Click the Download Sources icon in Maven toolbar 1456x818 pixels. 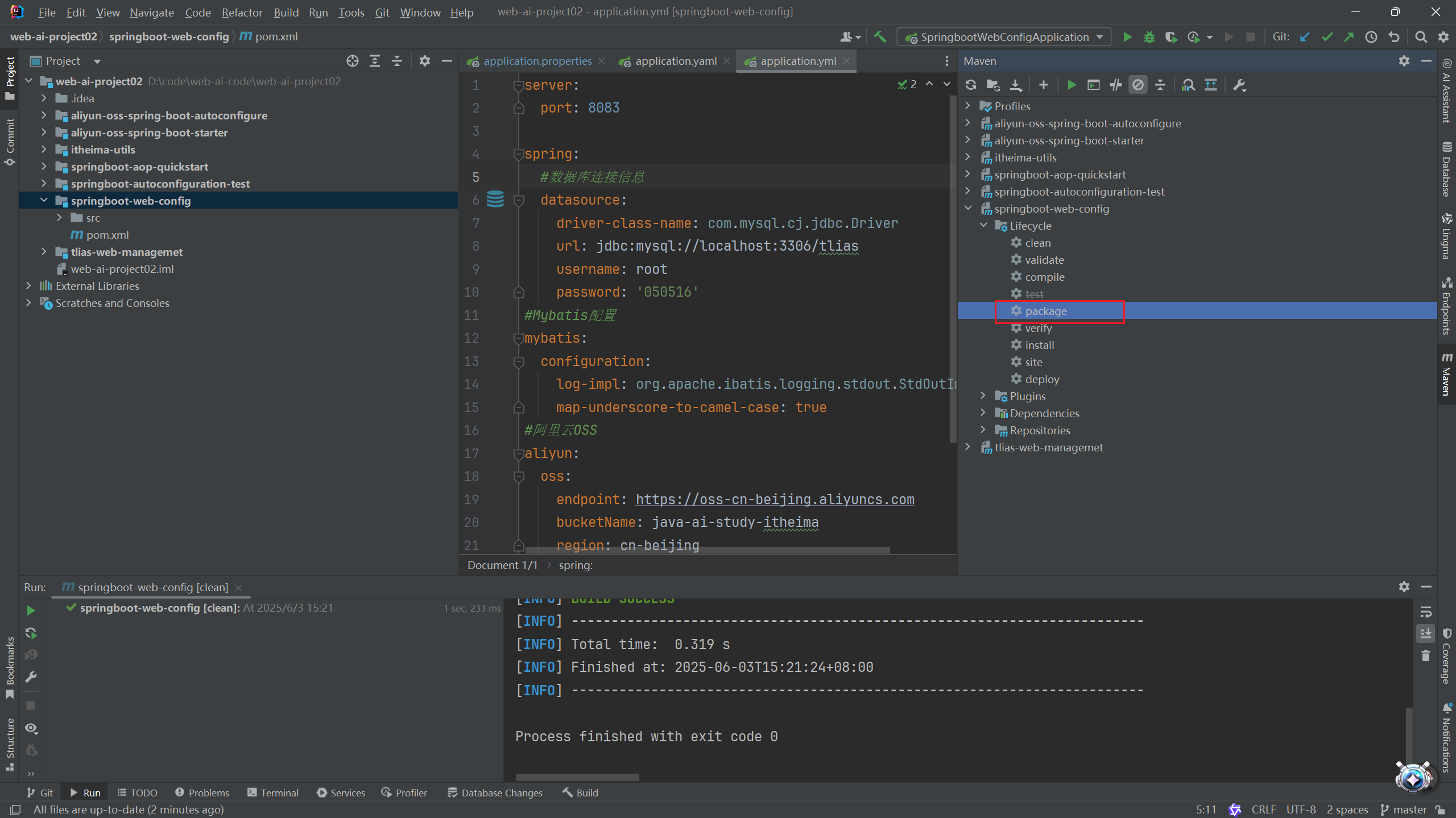coord(1016,85)
